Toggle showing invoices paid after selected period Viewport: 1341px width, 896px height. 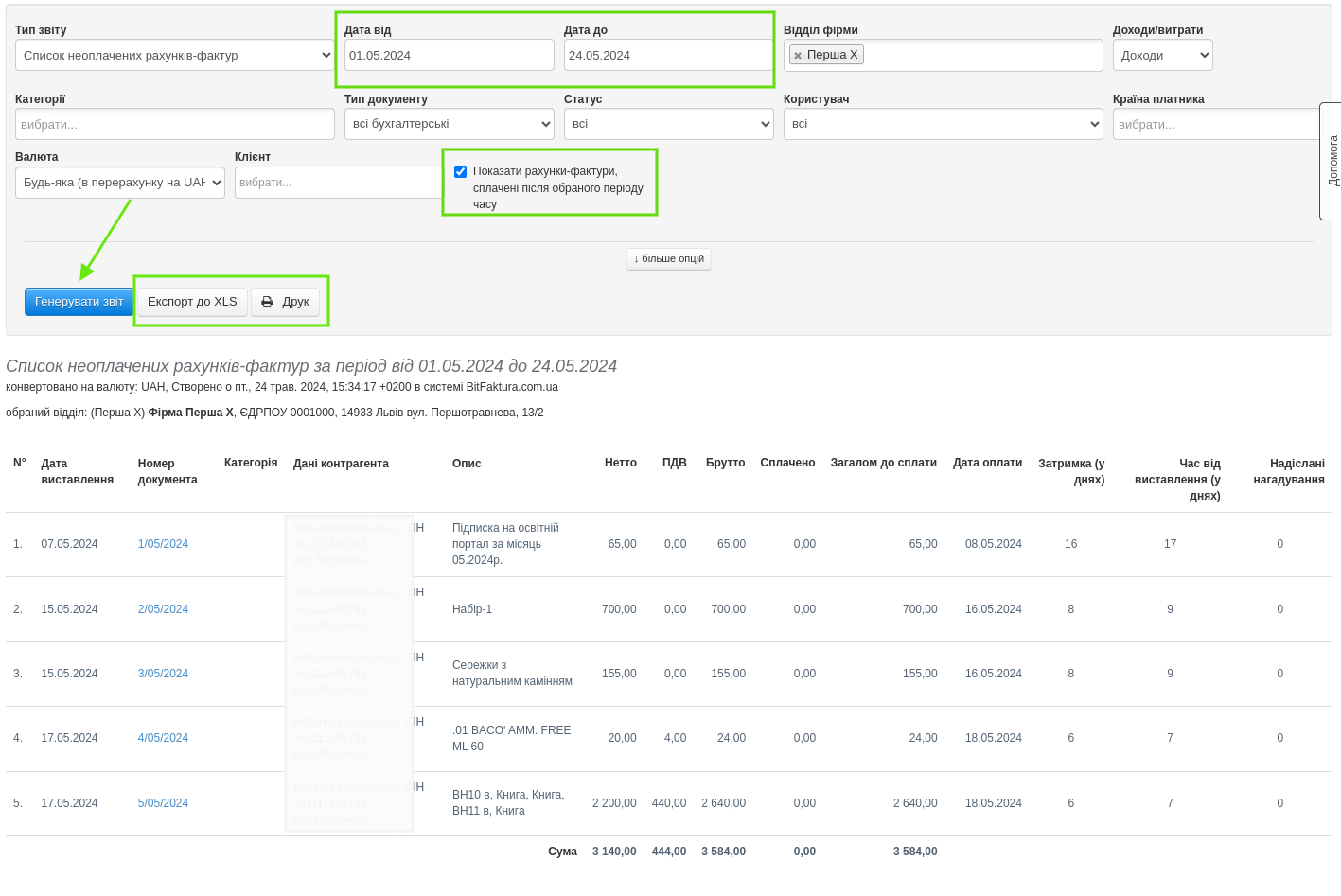click(461, 171)
